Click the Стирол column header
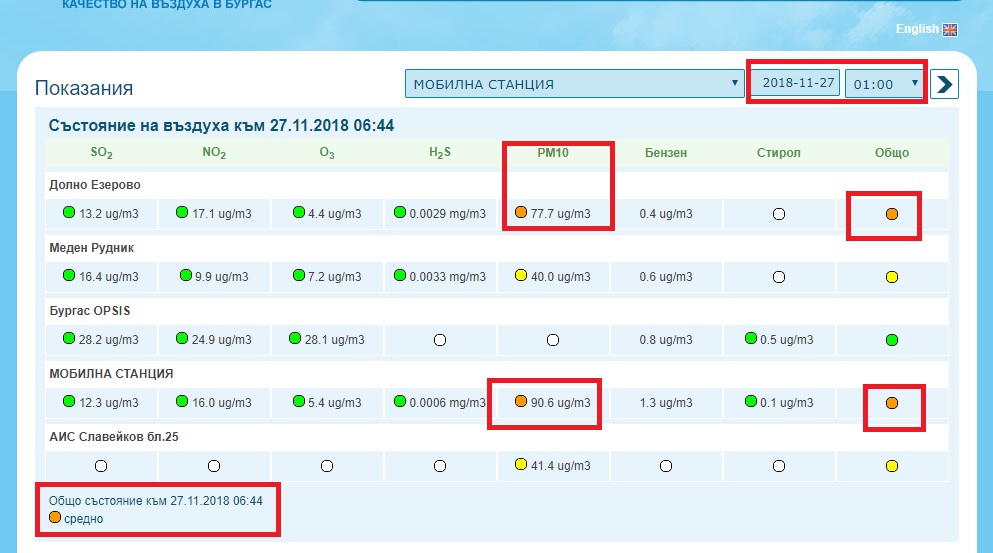 778,153
